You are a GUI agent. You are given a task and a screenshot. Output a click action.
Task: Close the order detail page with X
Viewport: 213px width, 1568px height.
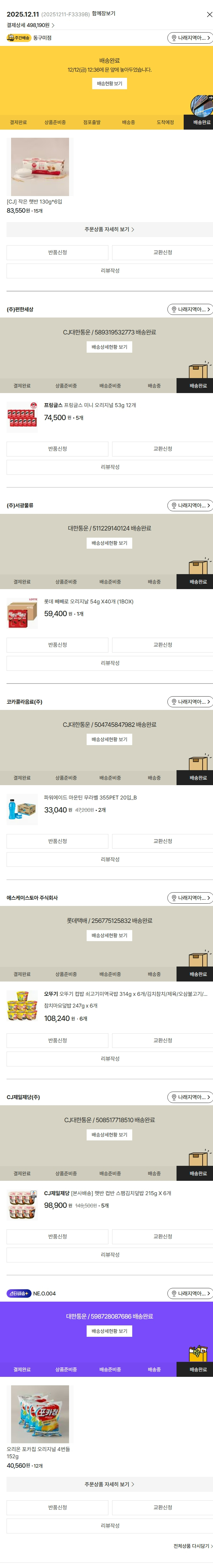coord(209,14)
